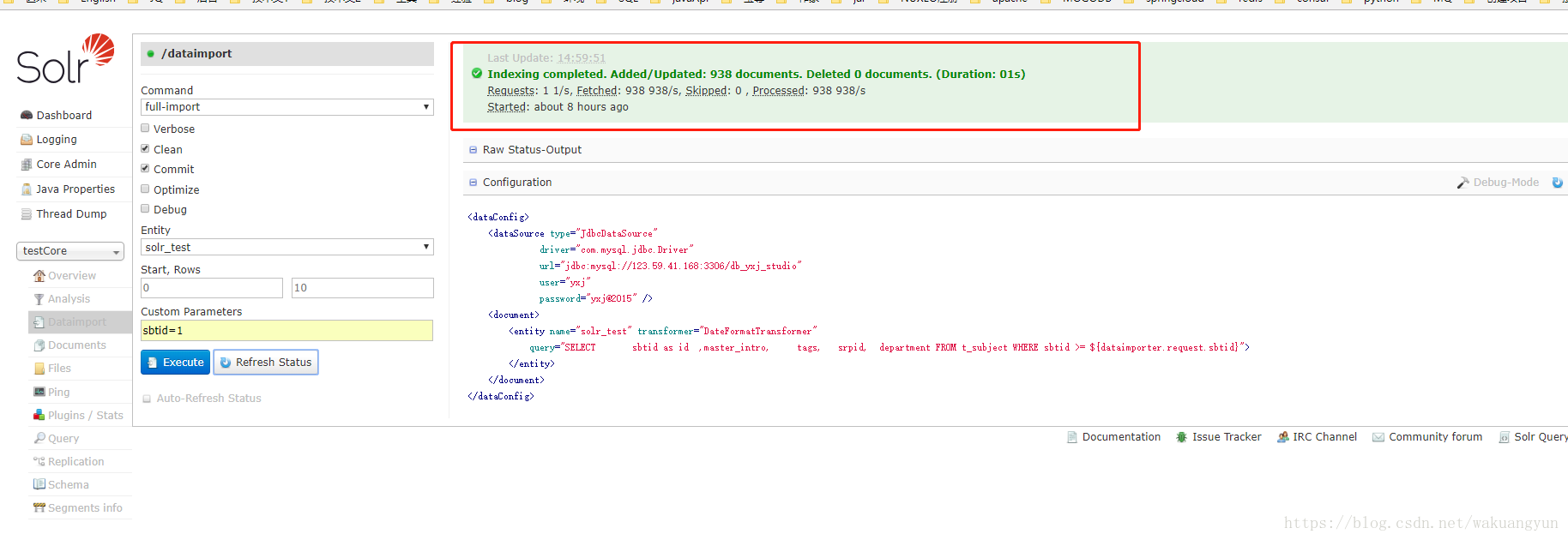Image resolution: width=1568 pixels, height=540 pixels.
Task: Click the Issue Tracker bug icon
Action: pos(1182,437)
